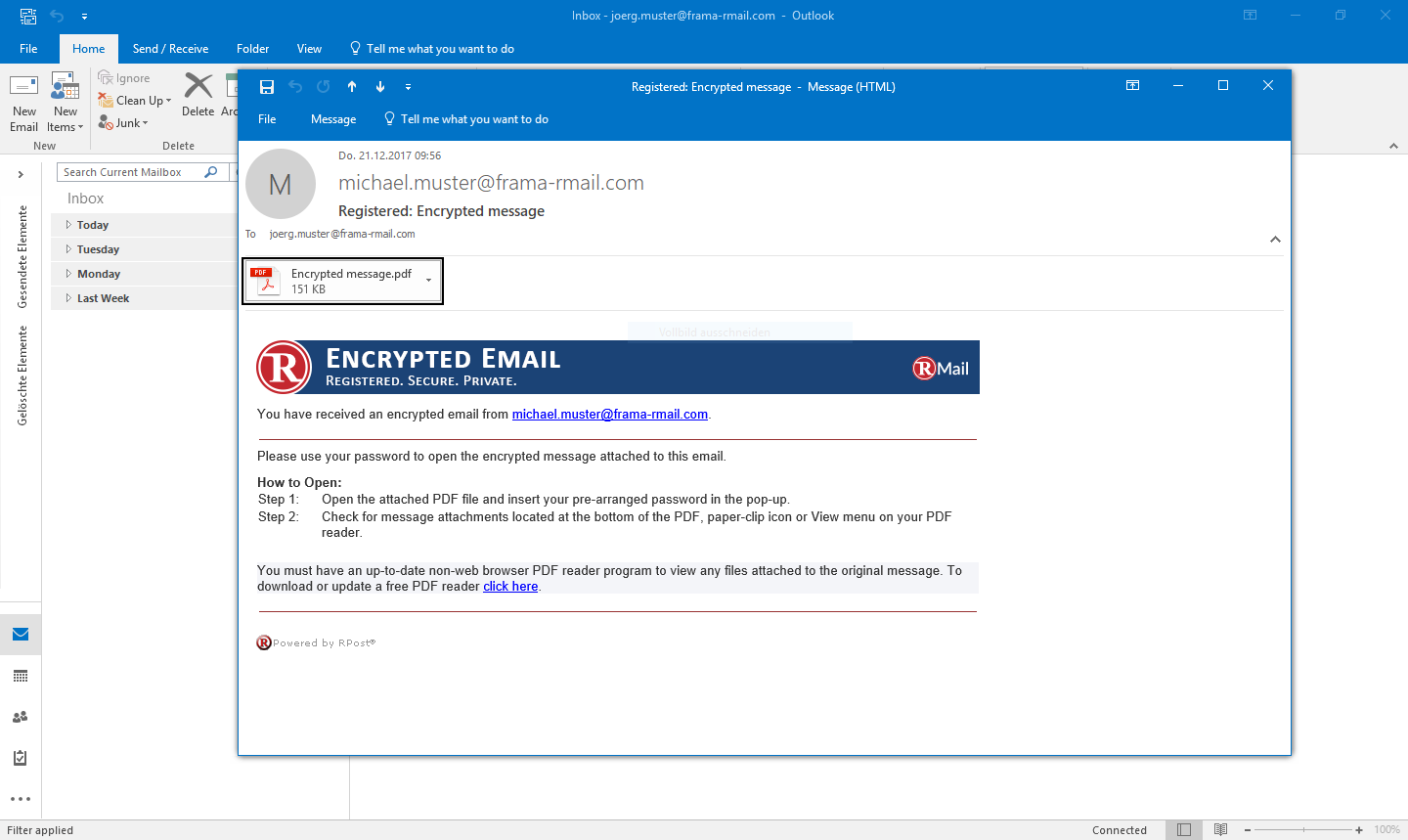Click Search Current Mailbox field
Viewport: 1408px width, 840px height.
click(x=130, y=172)
